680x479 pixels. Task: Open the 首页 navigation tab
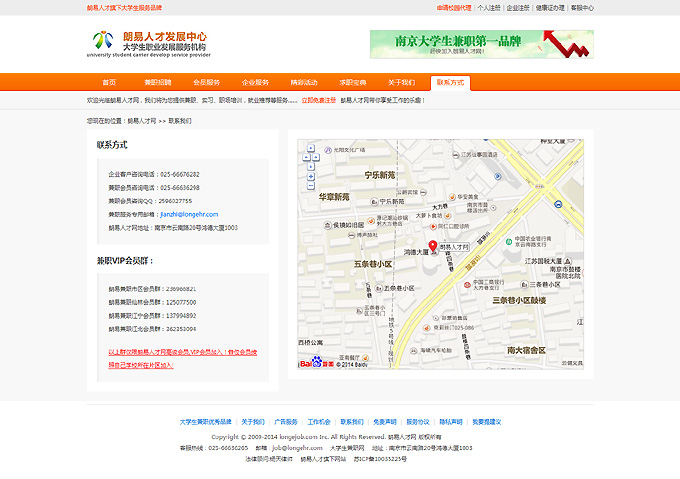pyautogui.click(x=109, y=82)
